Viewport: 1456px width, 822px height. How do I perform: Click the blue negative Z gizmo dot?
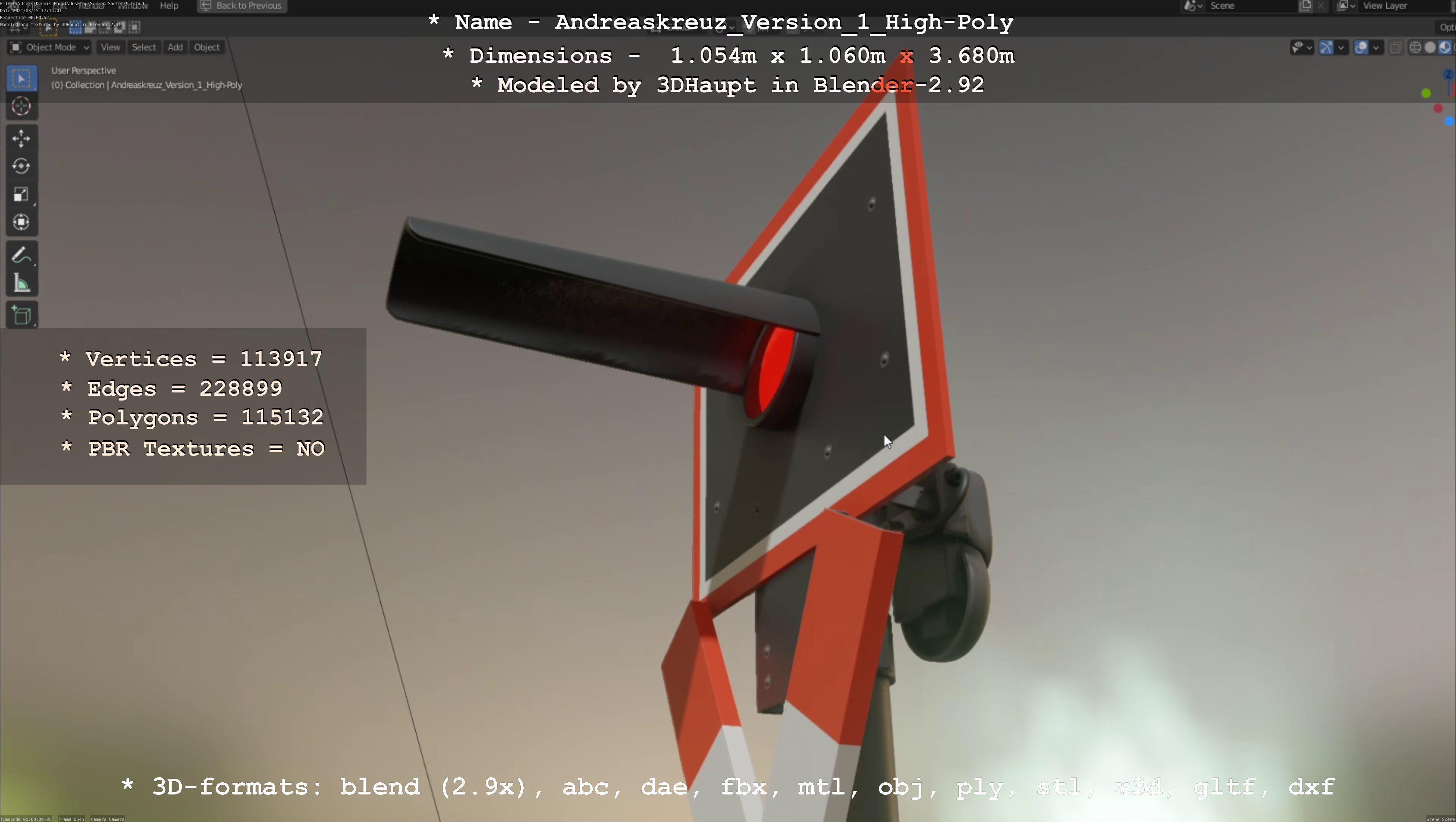(x=1449, y=121)
